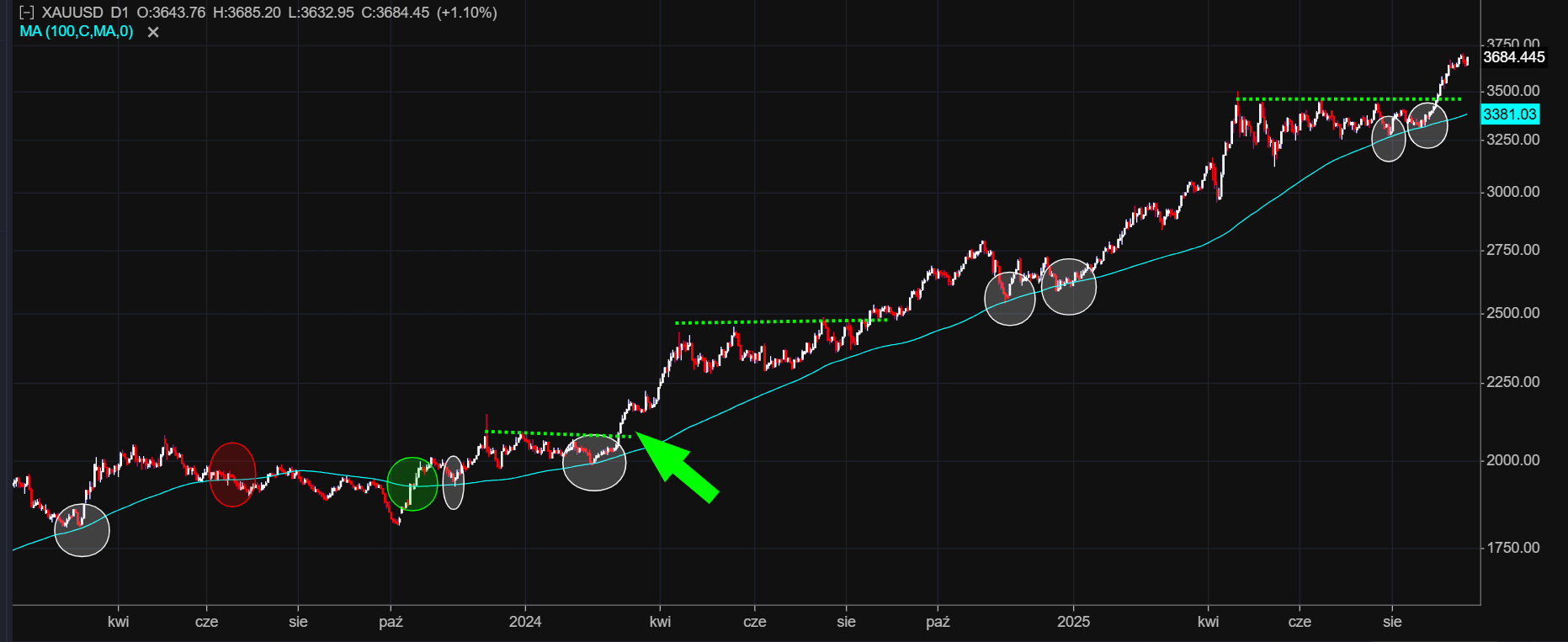This screenshot has height=642, width=1568.
Task: Click the XAUUSD symbol label
Action: [x=72, y=13]
